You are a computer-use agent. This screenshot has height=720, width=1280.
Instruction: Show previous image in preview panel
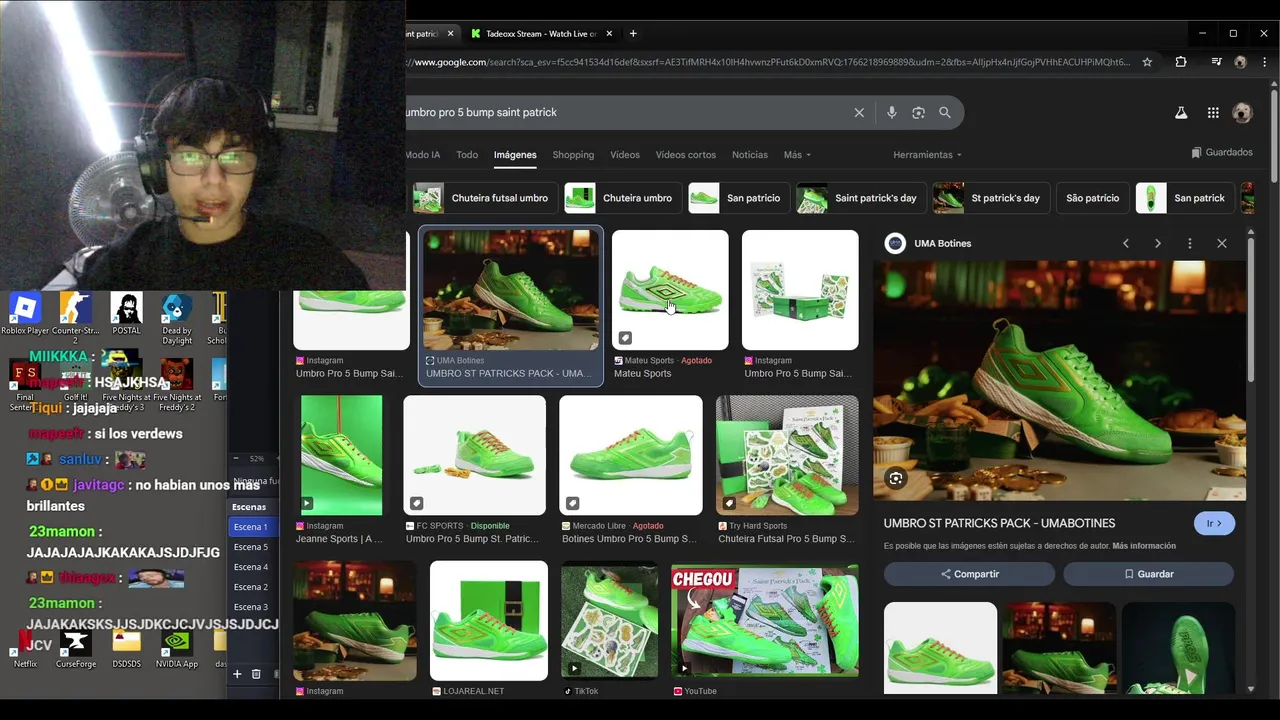(x=1126, y=244)
